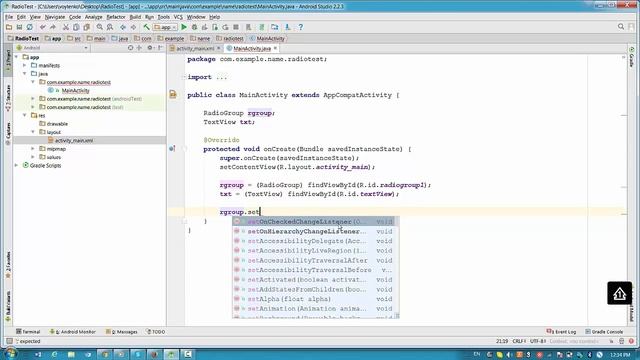Click the Synchronize toolbar icon
Image resolution: width=640 pixels, height=360 pixels.
[x=29, y=27]
